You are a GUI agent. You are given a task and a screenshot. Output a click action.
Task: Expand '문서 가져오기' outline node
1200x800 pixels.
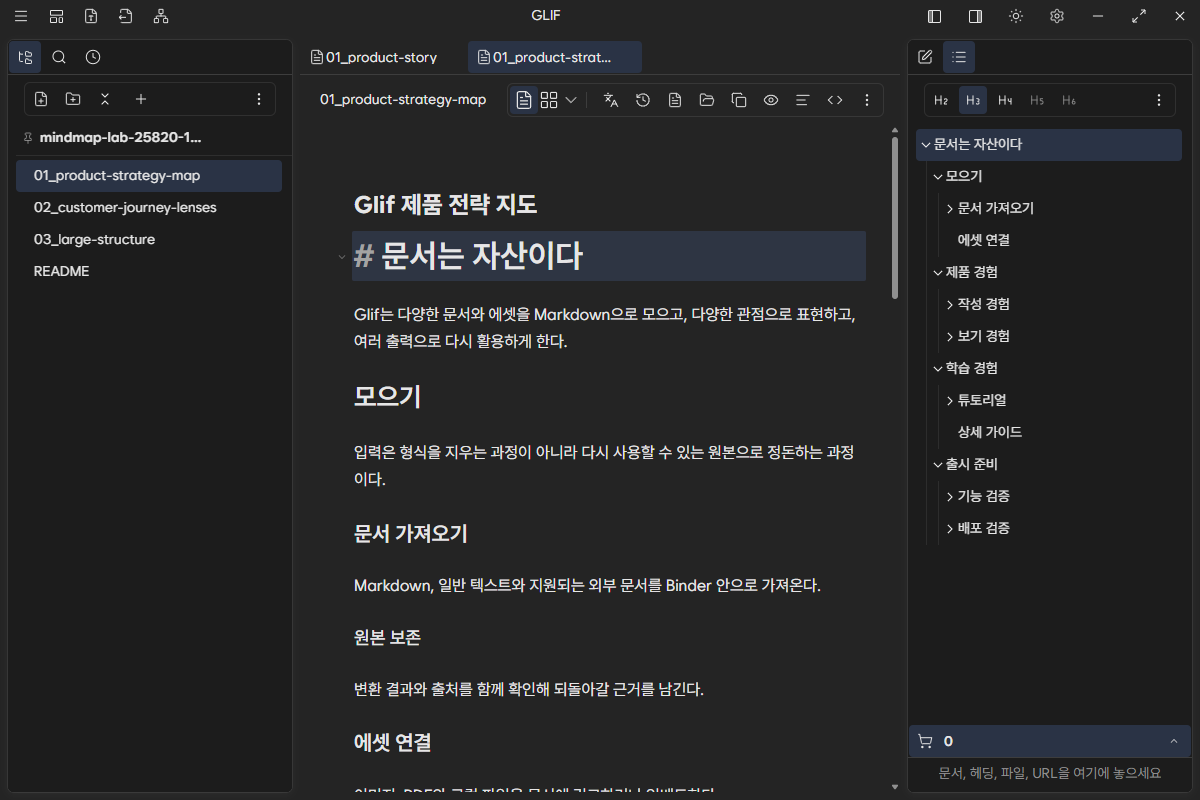[x=950, y=208]
